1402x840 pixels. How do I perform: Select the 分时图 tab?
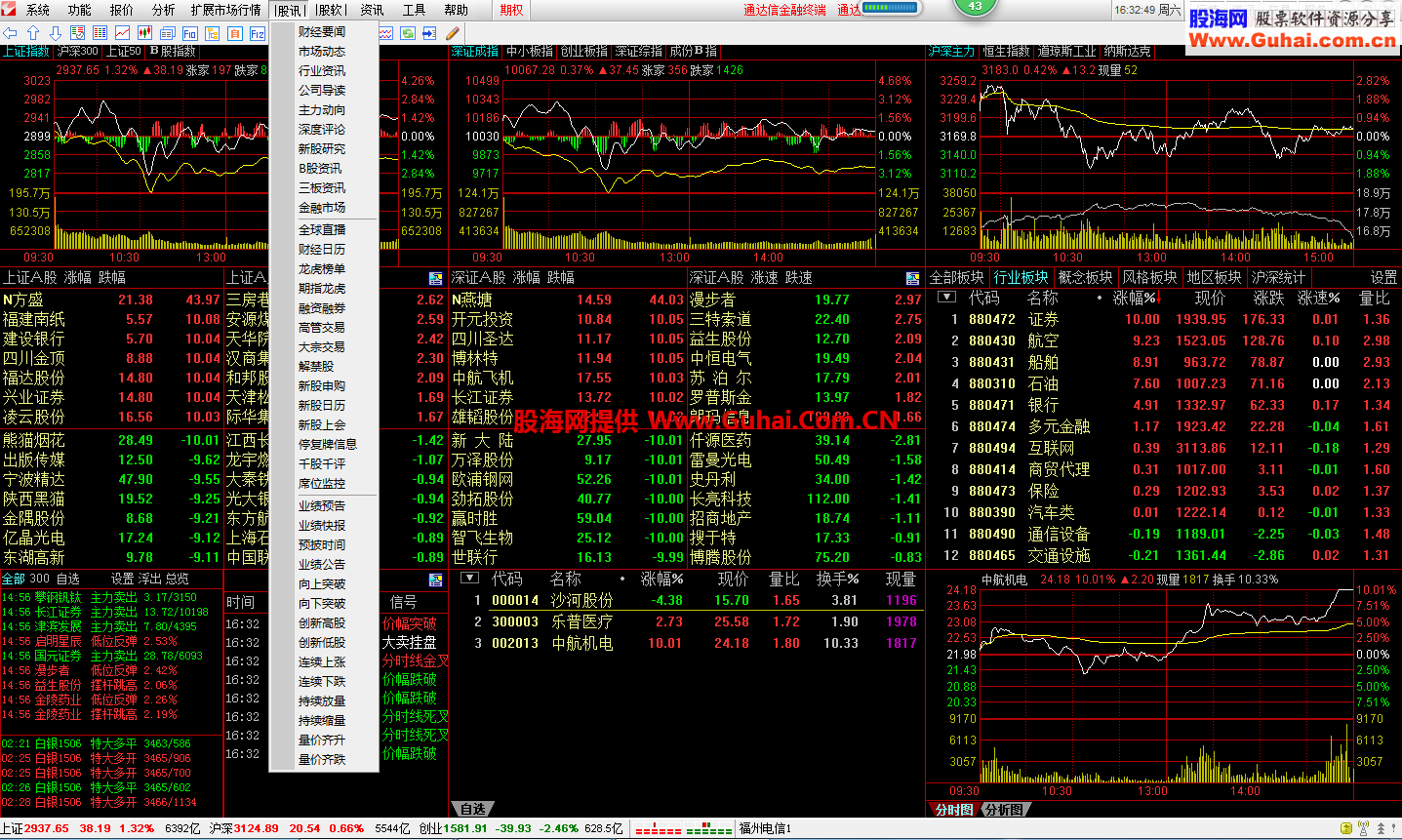[x=954, y=810]
